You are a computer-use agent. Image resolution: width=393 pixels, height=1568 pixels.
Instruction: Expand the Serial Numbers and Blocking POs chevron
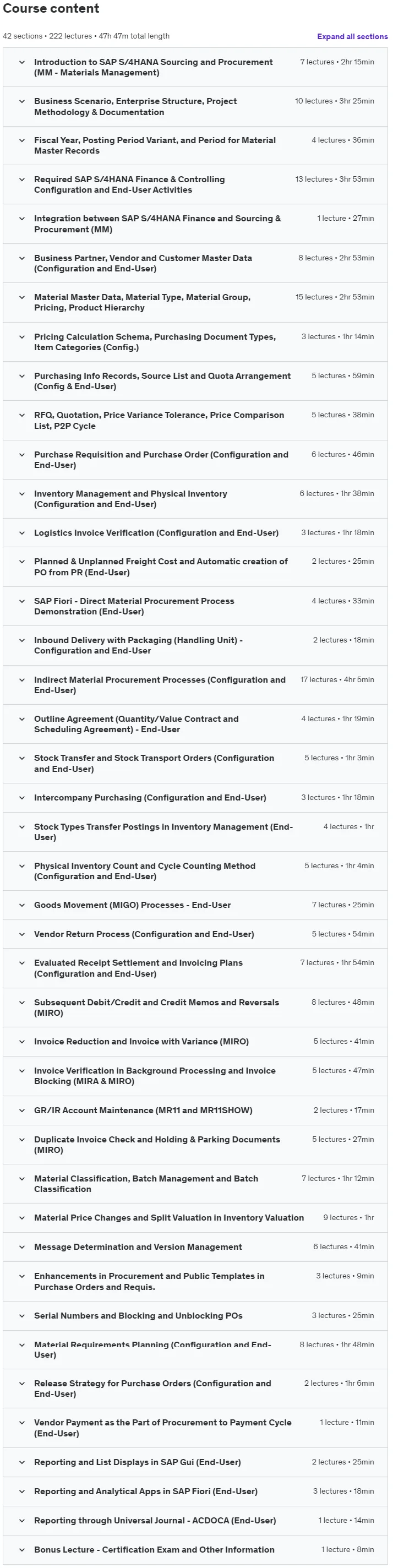(x=22, y=1315)
